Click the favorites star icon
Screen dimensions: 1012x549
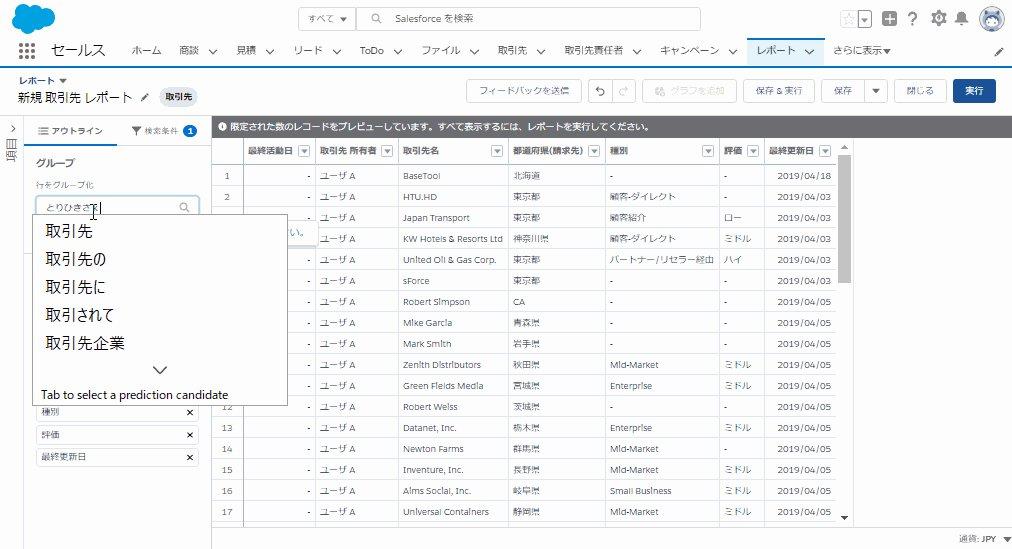pyautogui.click(x=849, y=19)
